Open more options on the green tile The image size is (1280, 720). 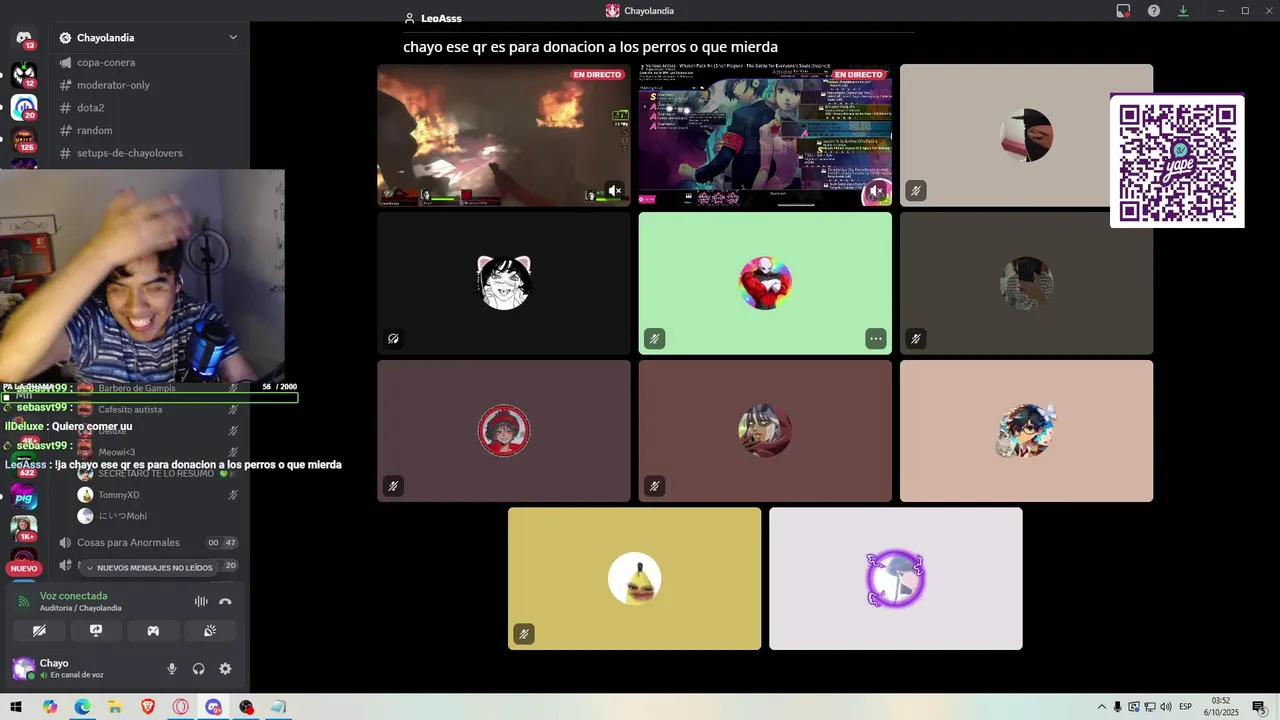(x=875, y=339)
